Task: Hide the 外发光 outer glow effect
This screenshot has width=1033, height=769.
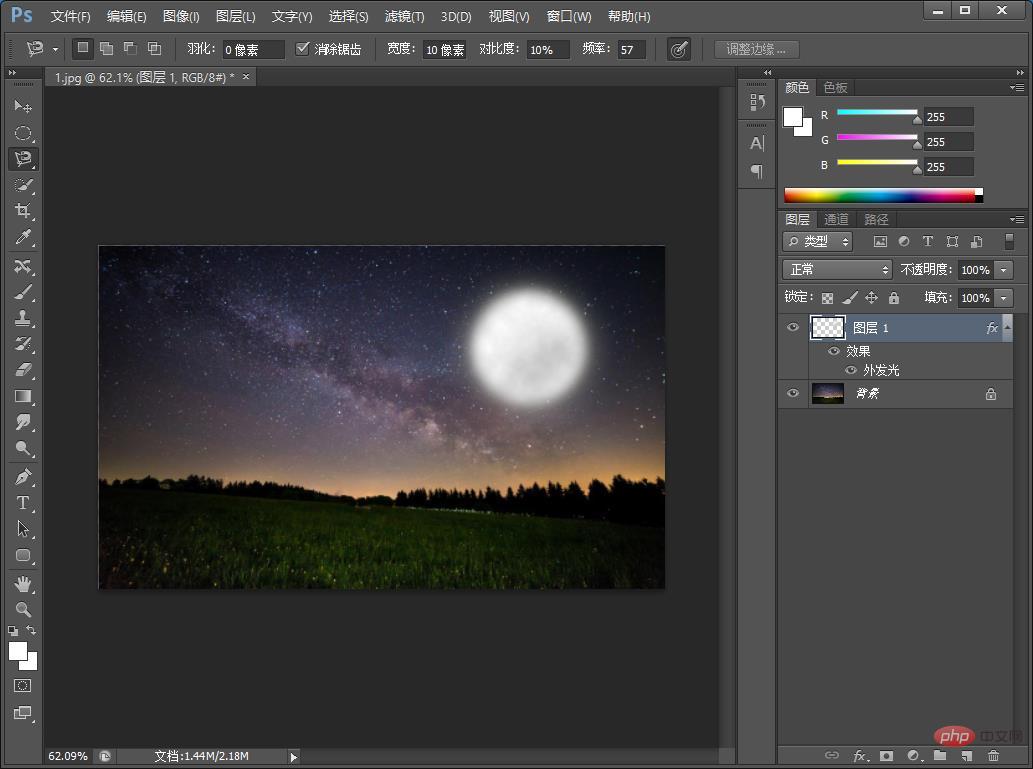Action: click(x=851, y=370)
